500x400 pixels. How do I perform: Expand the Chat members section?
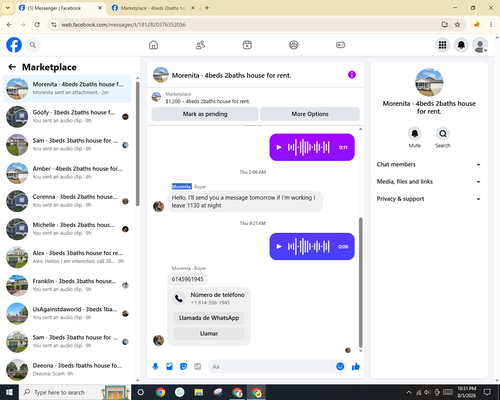(429, 164)
